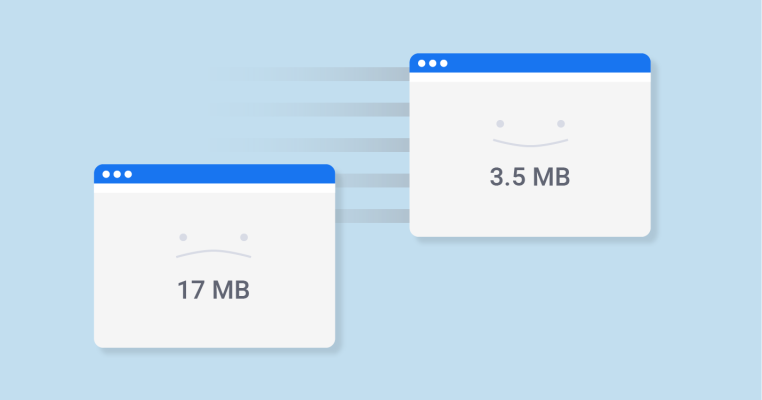Click the white address strip of the 3.5 MB window
Image resolution: width=762 pixels, height=400 pixels.
[530, 77]
